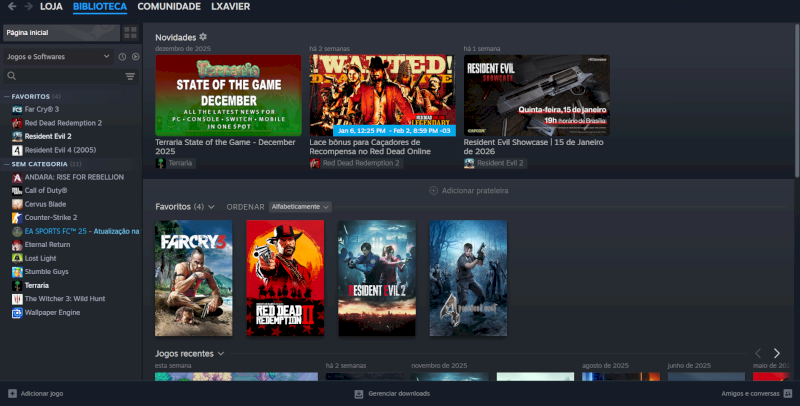Open advanced filter options icon

(130, 76)
